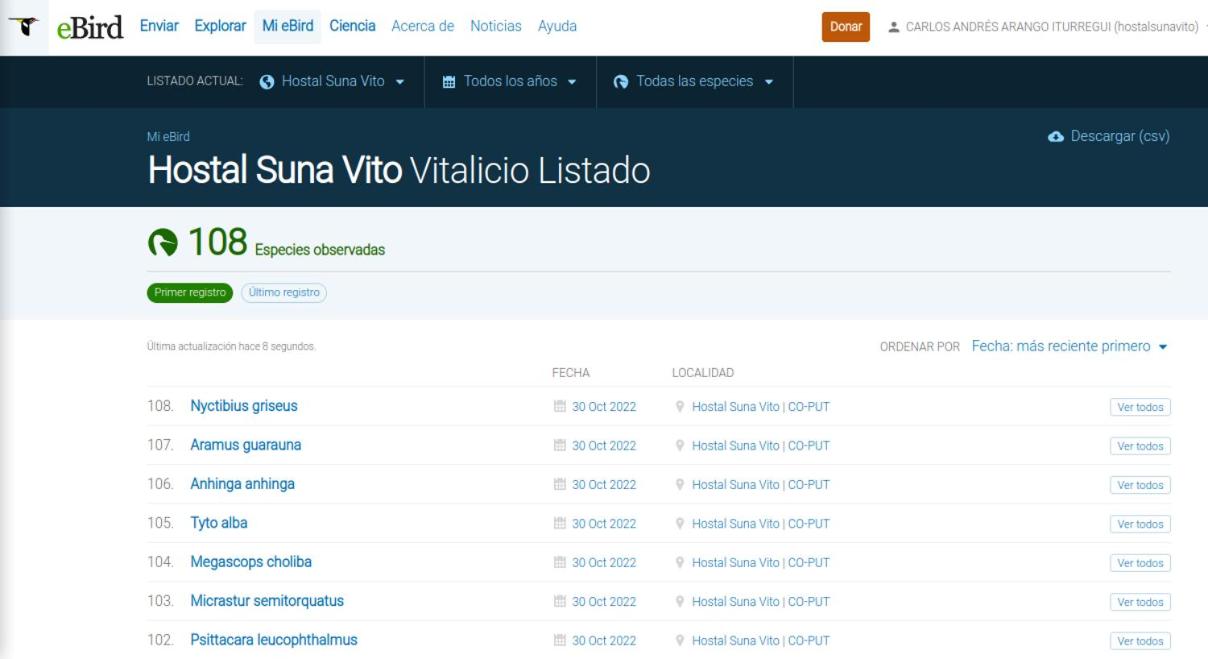Open the Aramus guarauna species link
The image size is (1208, 659).
coord(246,445)
